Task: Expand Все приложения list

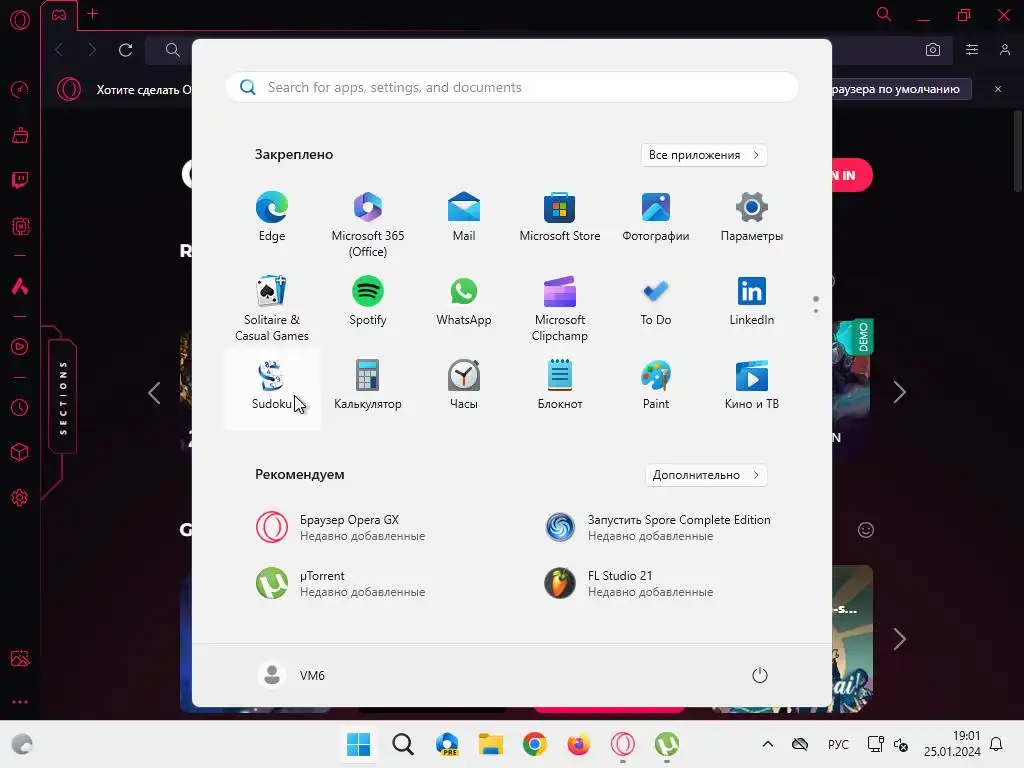Action: click(x=704, y=155)
